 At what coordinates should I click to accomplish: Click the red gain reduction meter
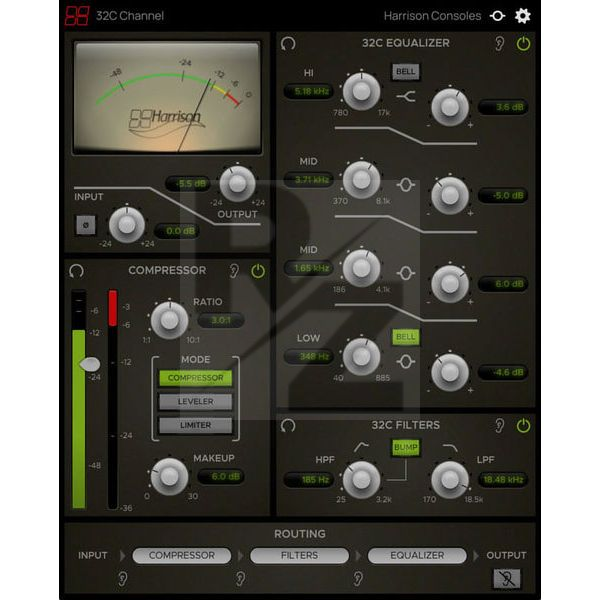112,399
